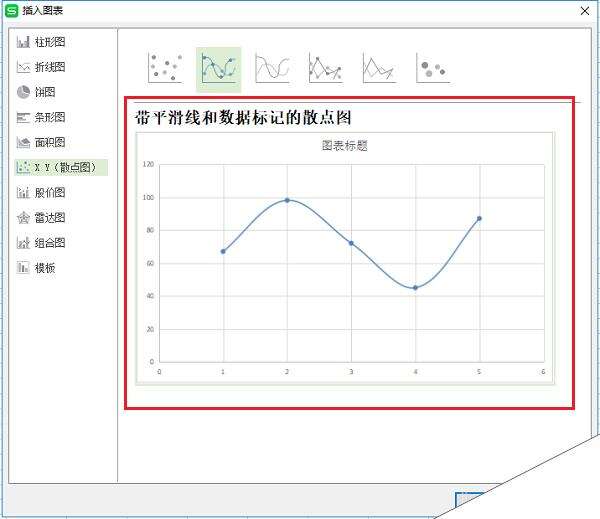This screenshot has width=600, height=519.
Task: Choose the 饼图 pie chart category
Action: 36,92
